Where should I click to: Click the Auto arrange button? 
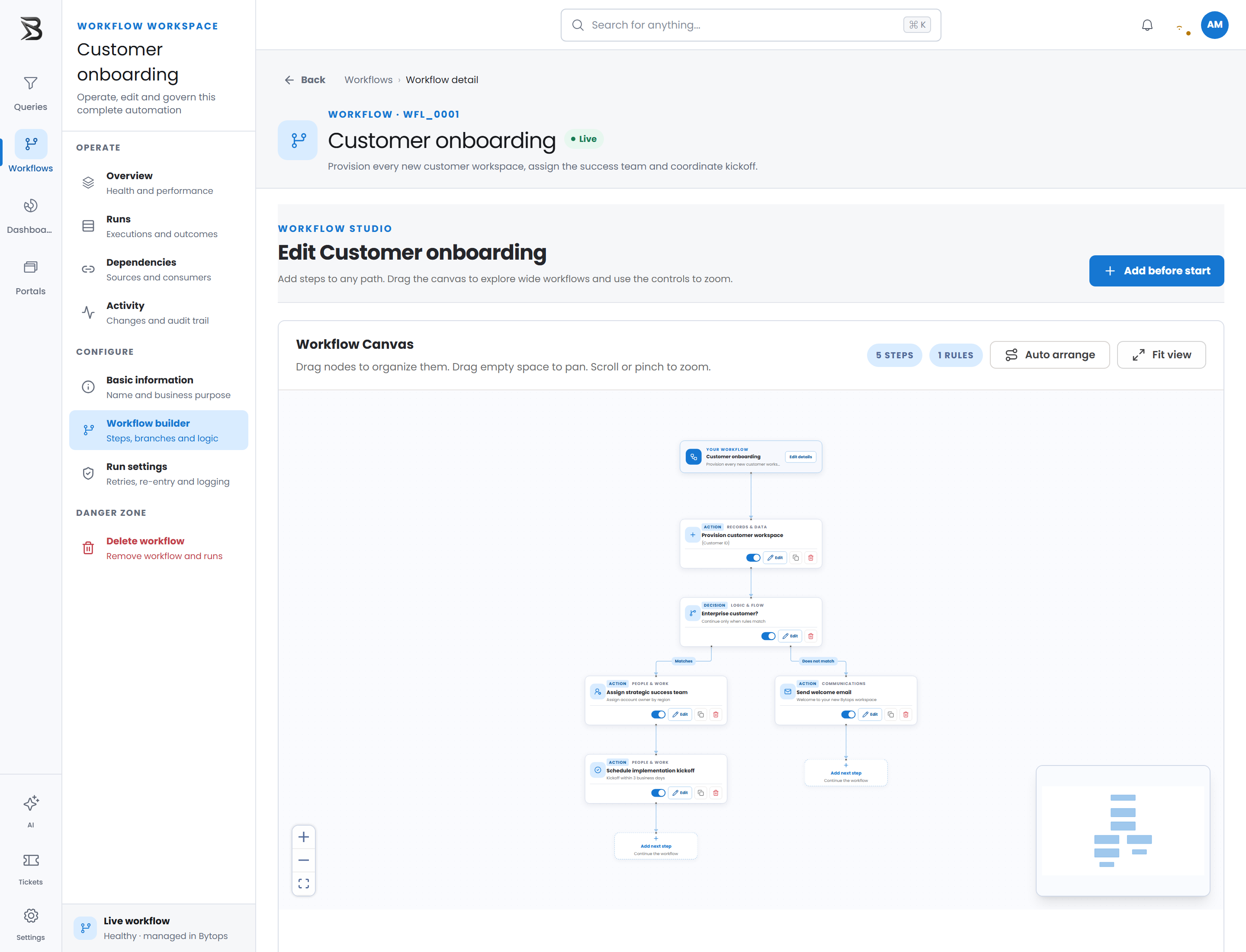(x=1050, y=355)
